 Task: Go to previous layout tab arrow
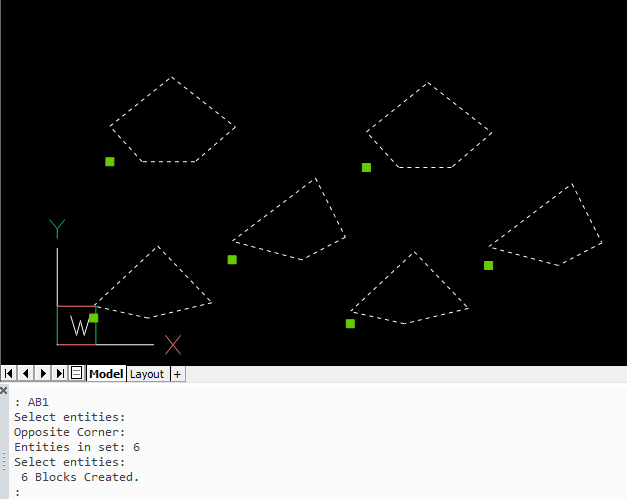[26, 373]
